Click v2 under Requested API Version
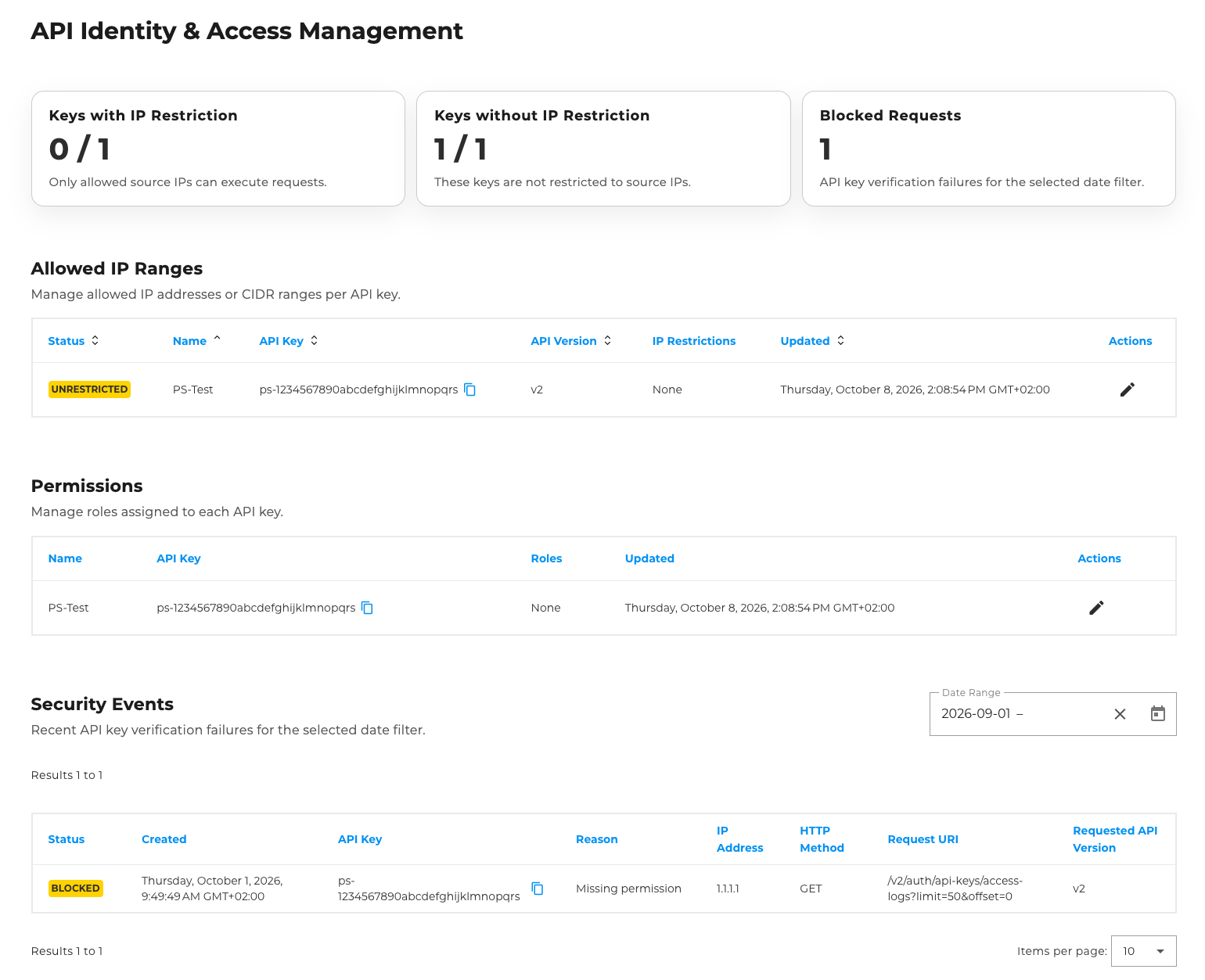The height and width of the screenshot is (980, 1205). (1079, 888)
